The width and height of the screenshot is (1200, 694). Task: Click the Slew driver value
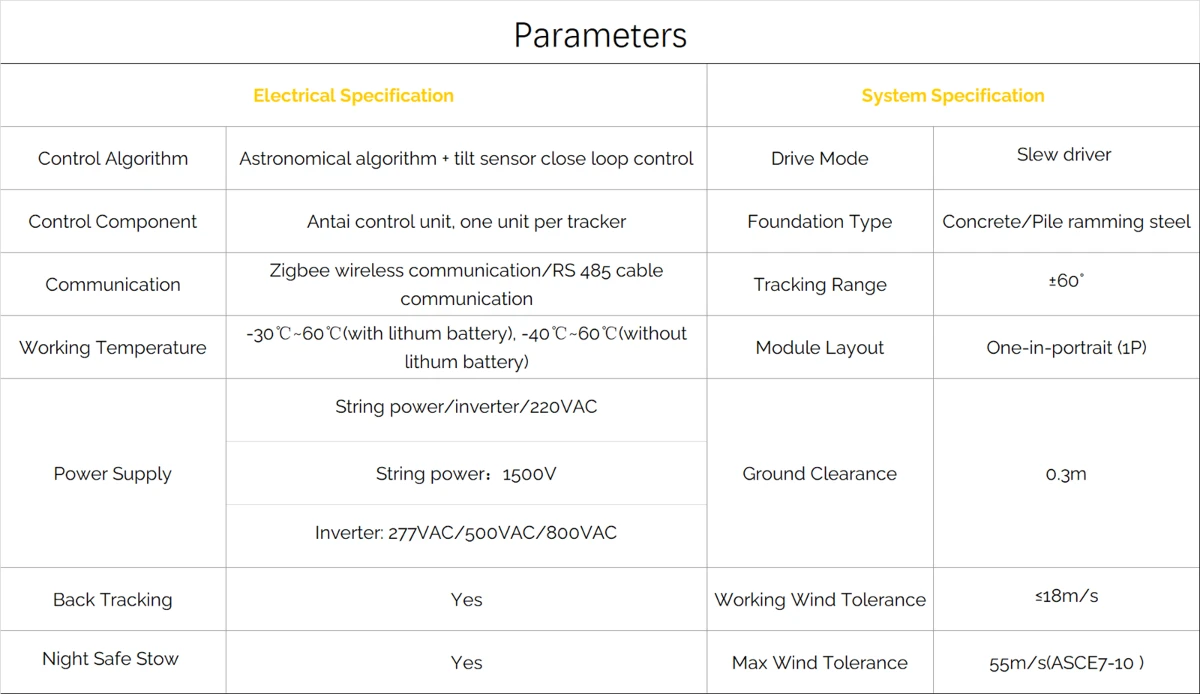tap(1064, 154)
